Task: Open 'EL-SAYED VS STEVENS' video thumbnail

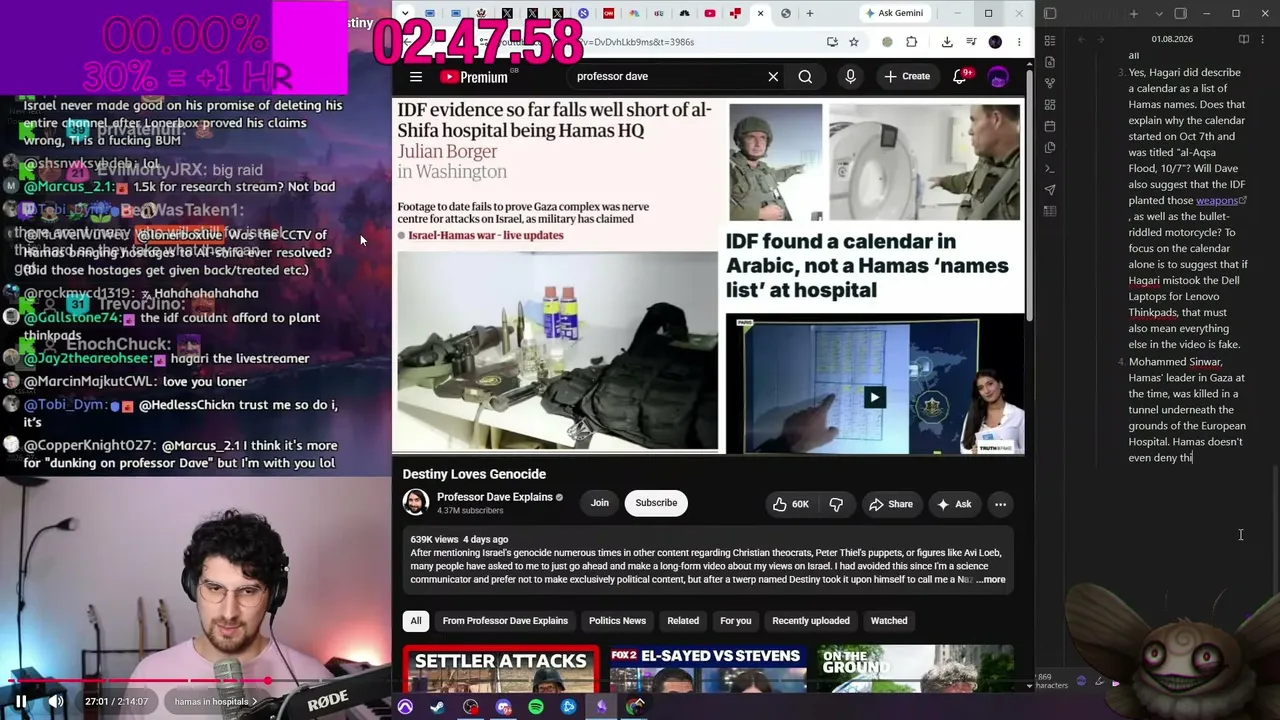Action: (706, 669)
